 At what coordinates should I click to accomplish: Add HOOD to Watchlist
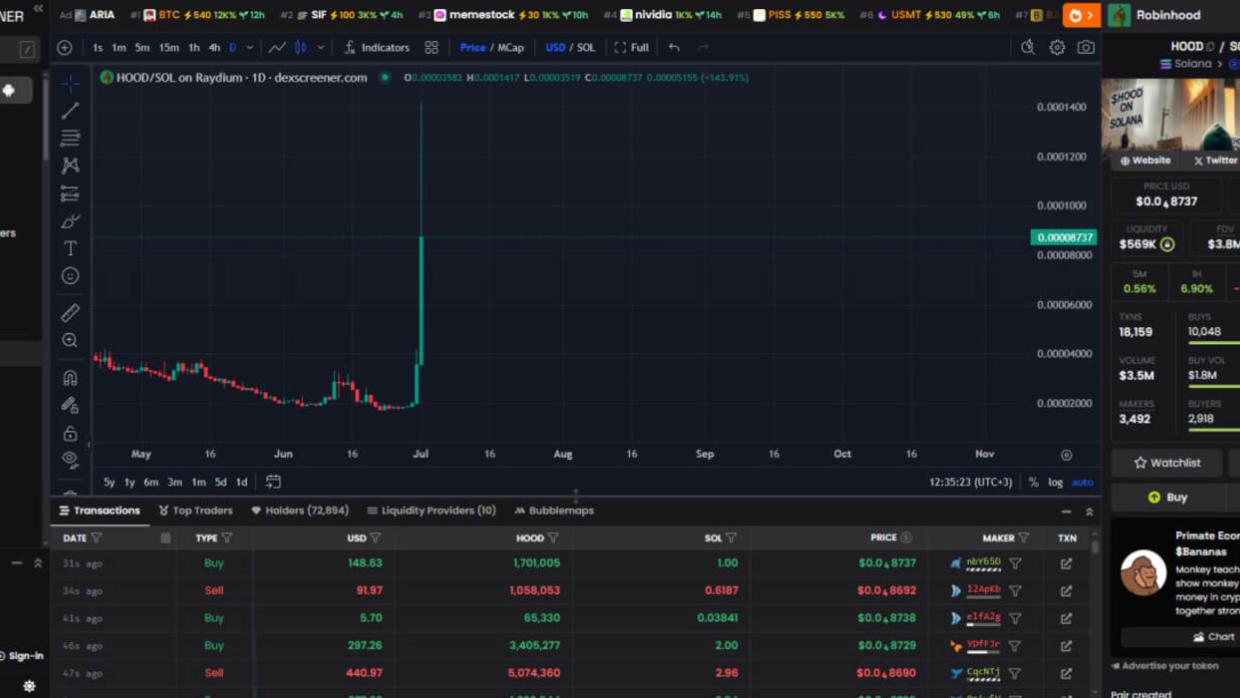click(1167, 463)
